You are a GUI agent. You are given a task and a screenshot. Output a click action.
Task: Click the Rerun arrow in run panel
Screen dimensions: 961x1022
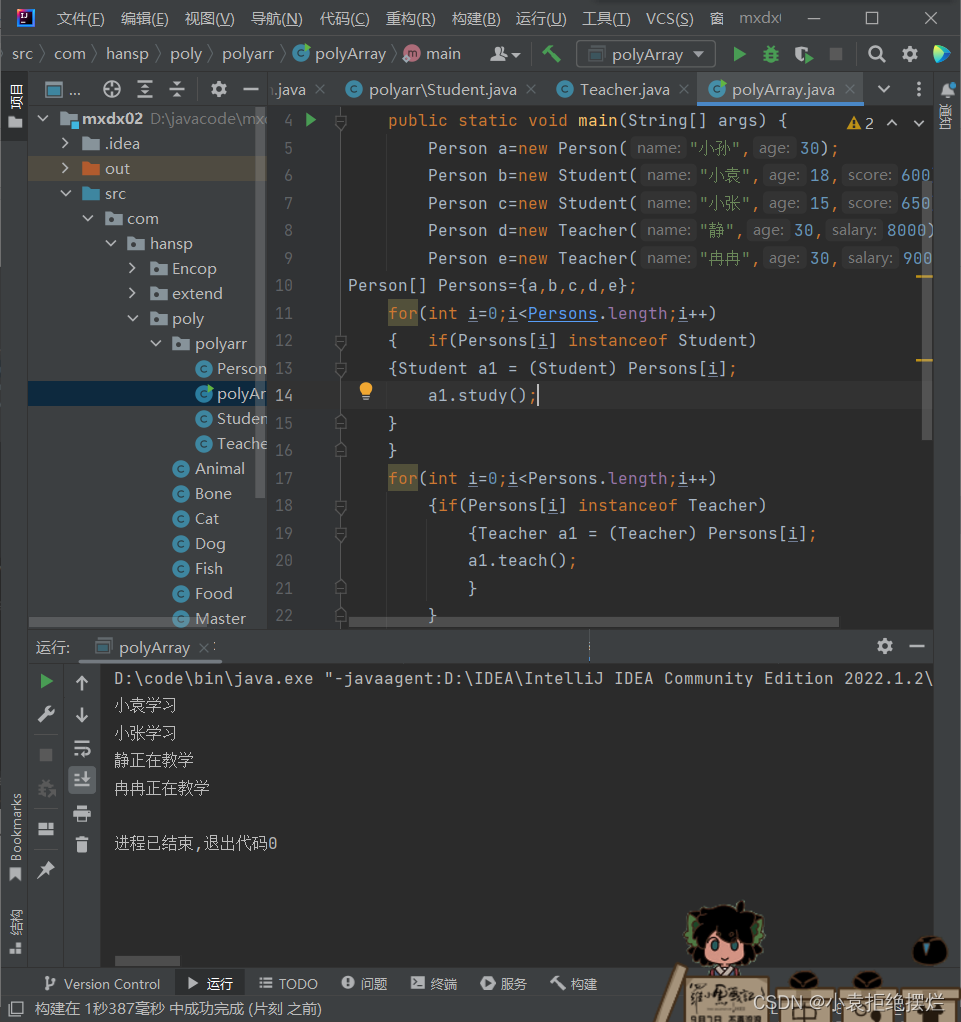[46, 682]
